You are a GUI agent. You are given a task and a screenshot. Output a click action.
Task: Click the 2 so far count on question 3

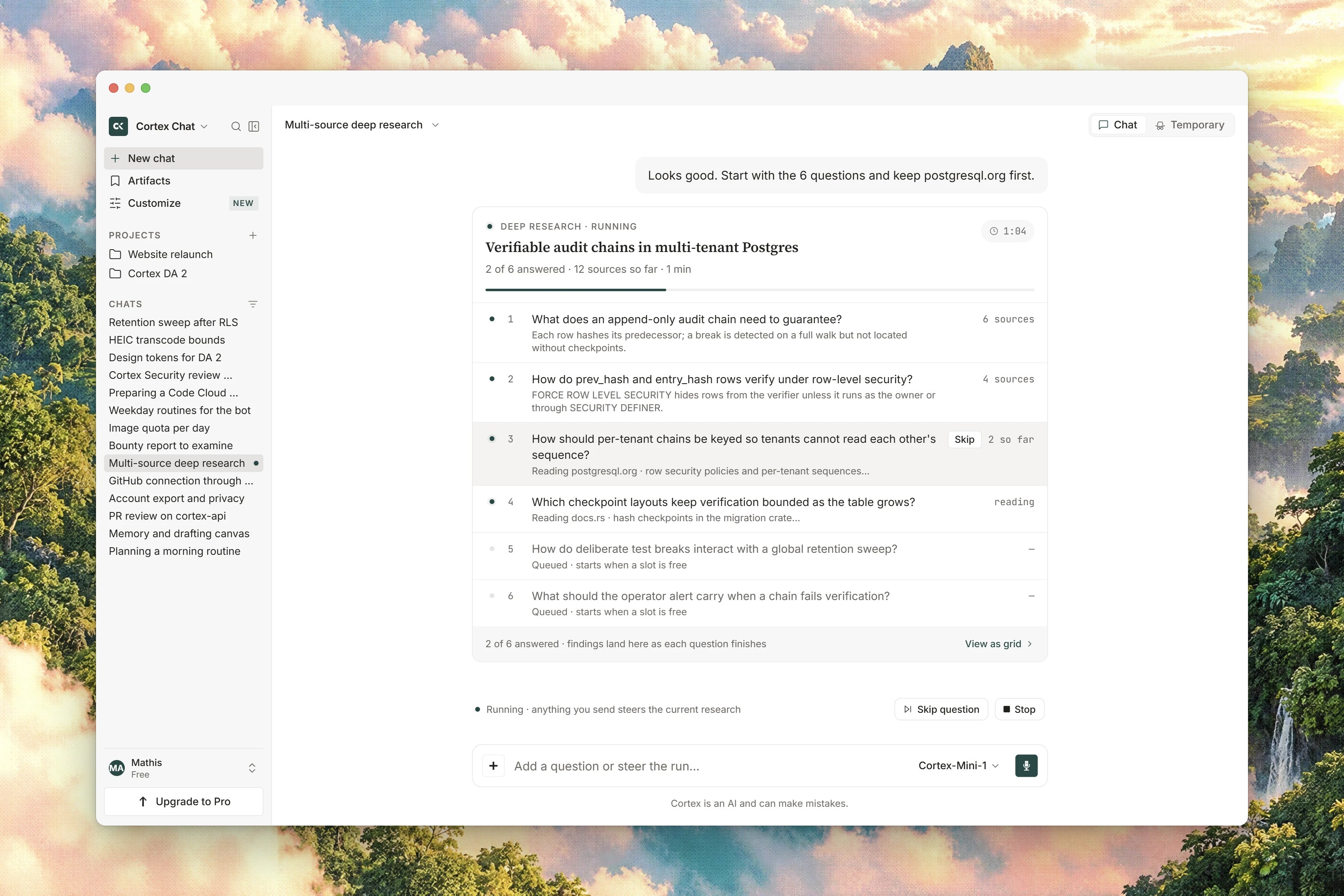click(1011, 440)
